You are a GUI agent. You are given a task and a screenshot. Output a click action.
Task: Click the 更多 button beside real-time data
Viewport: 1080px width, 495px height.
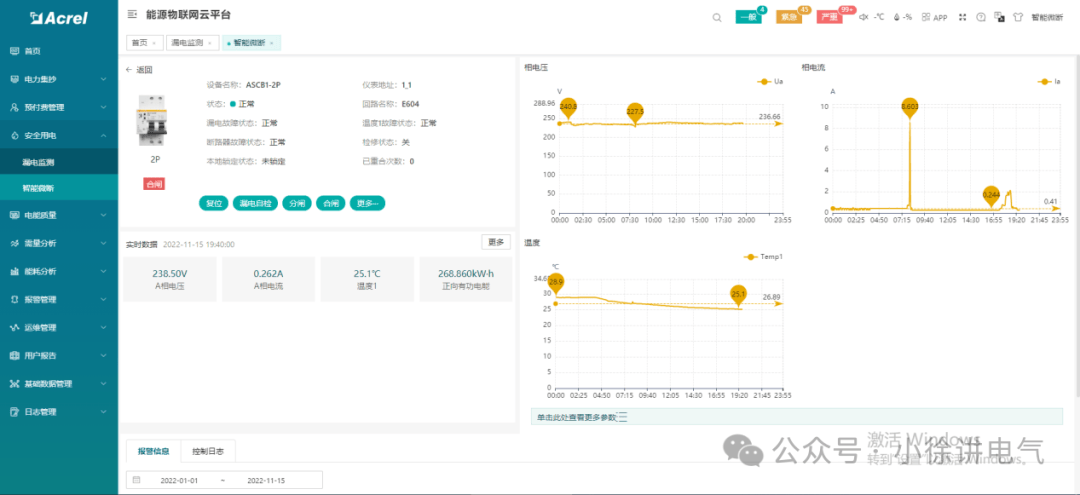pos(496,242)
